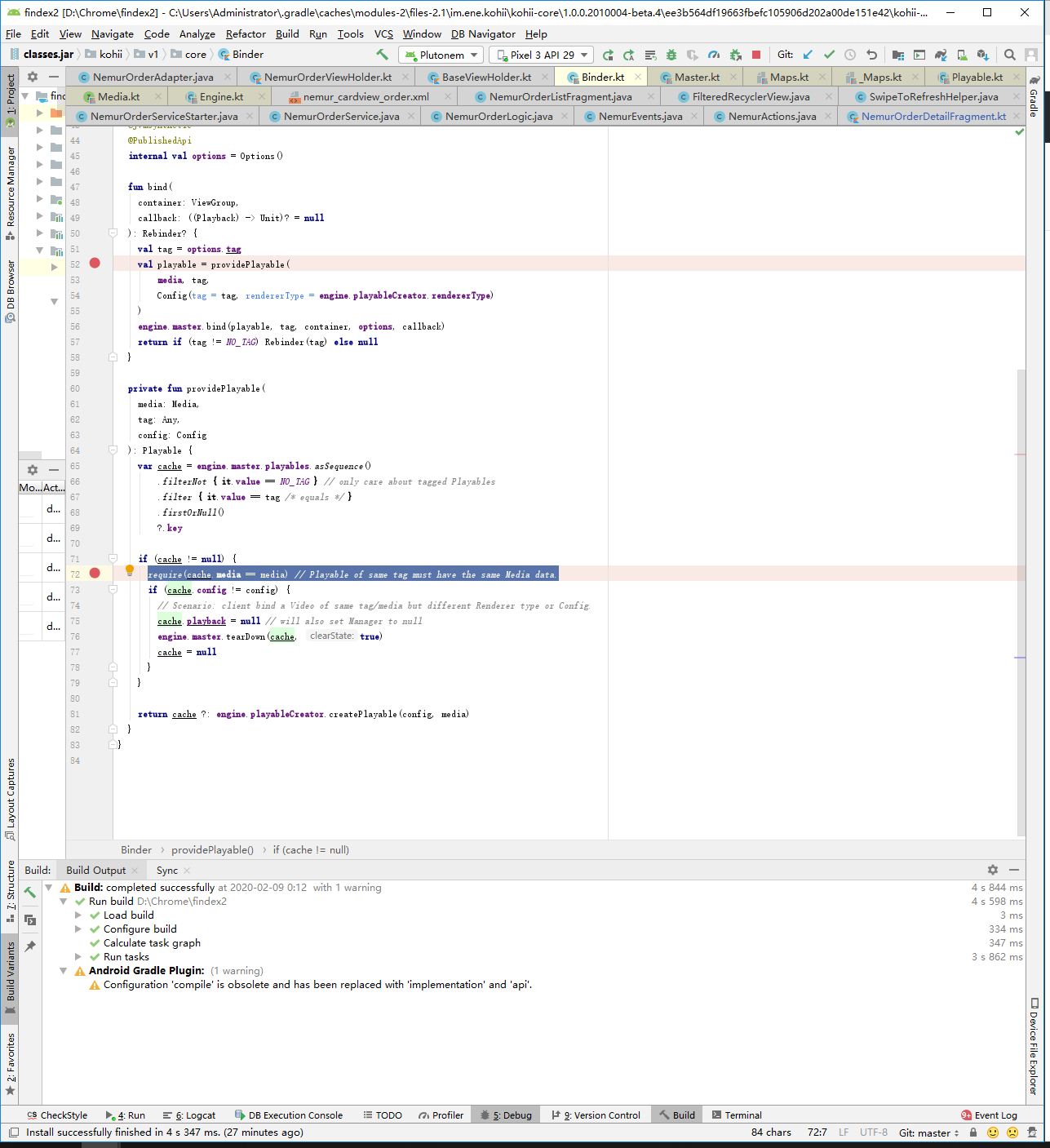The width and height of the screenshot is (1050, 1148).
Task: Collapse the 'Build: completed successfully' node
Action: point(49,888)
